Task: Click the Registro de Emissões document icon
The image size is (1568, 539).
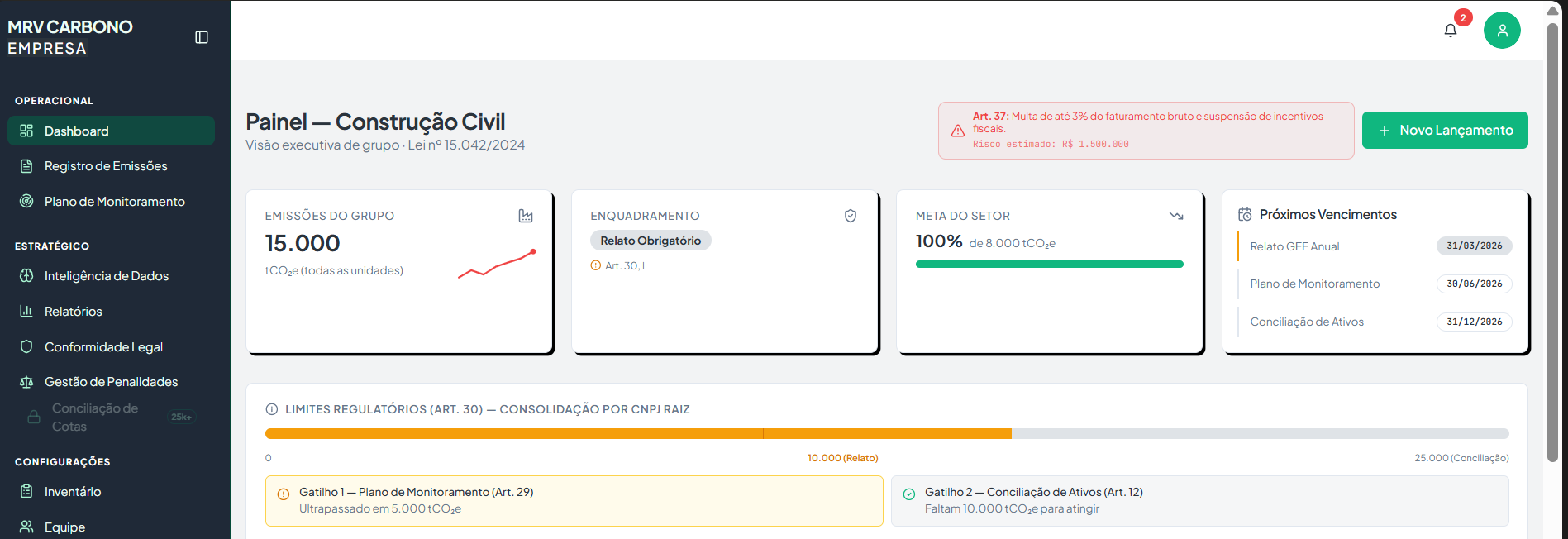Action: [26, 166]
